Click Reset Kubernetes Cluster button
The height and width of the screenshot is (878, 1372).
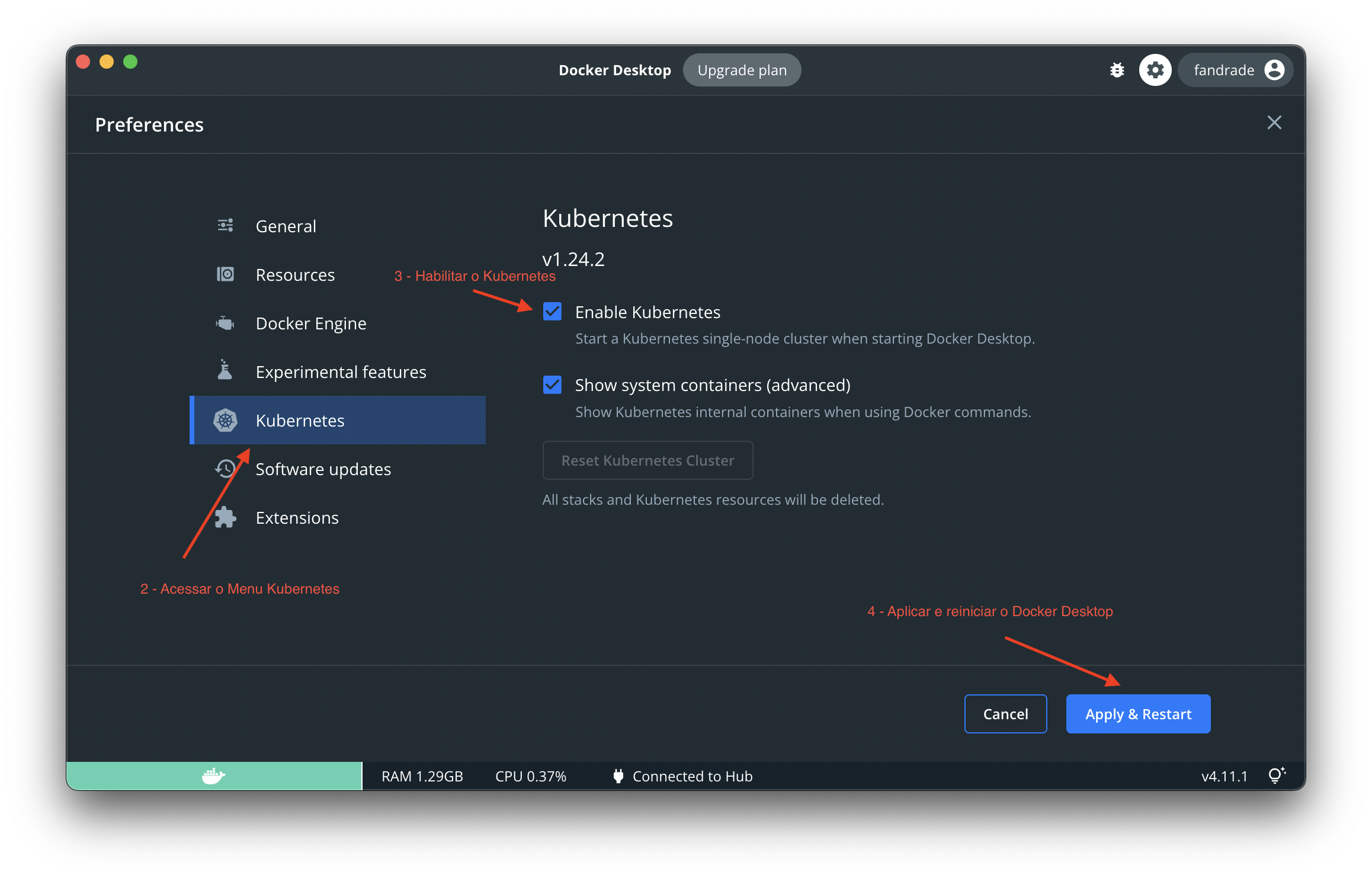tap(647, 460)
